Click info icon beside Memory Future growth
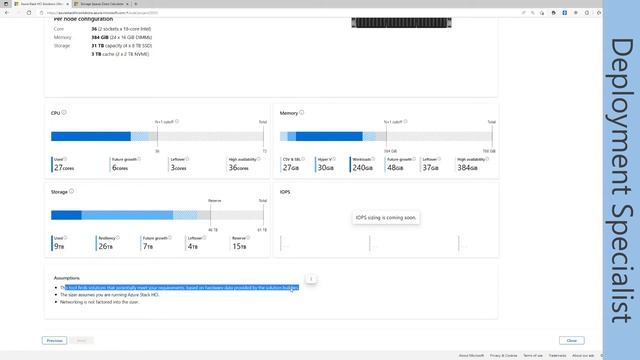Viewport: 640px width, 360px height. [414, 159]
